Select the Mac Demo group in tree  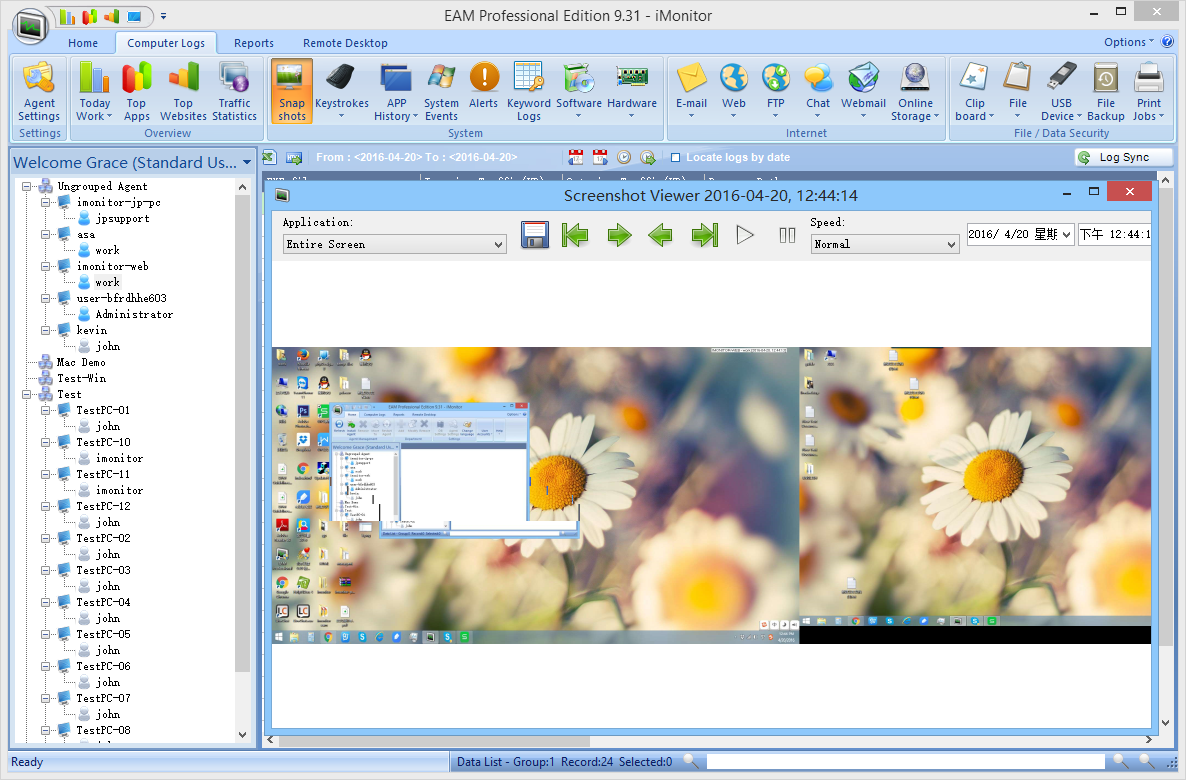click(x=80, y=362)
